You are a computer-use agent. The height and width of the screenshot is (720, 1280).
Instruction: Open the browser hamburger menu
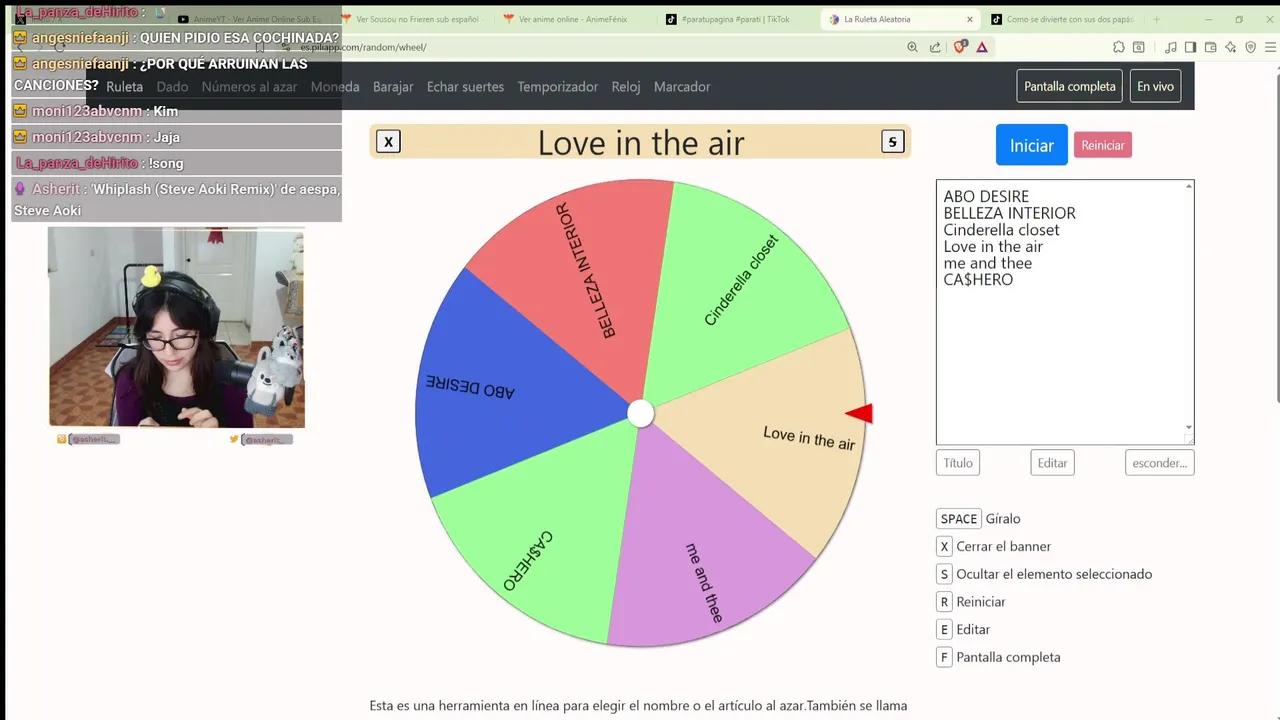[x=1271, y=47]
